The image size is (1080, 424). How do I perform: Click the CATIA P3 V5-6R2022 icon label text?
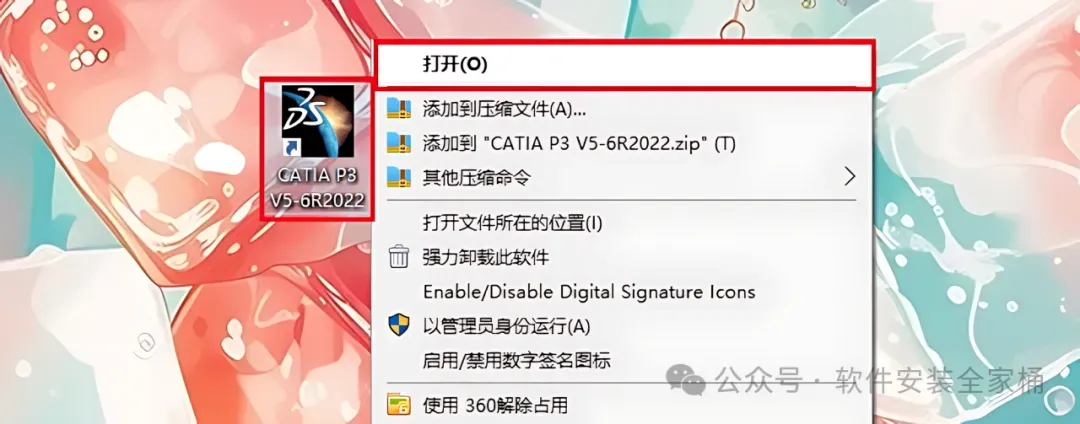coord(318,189)
